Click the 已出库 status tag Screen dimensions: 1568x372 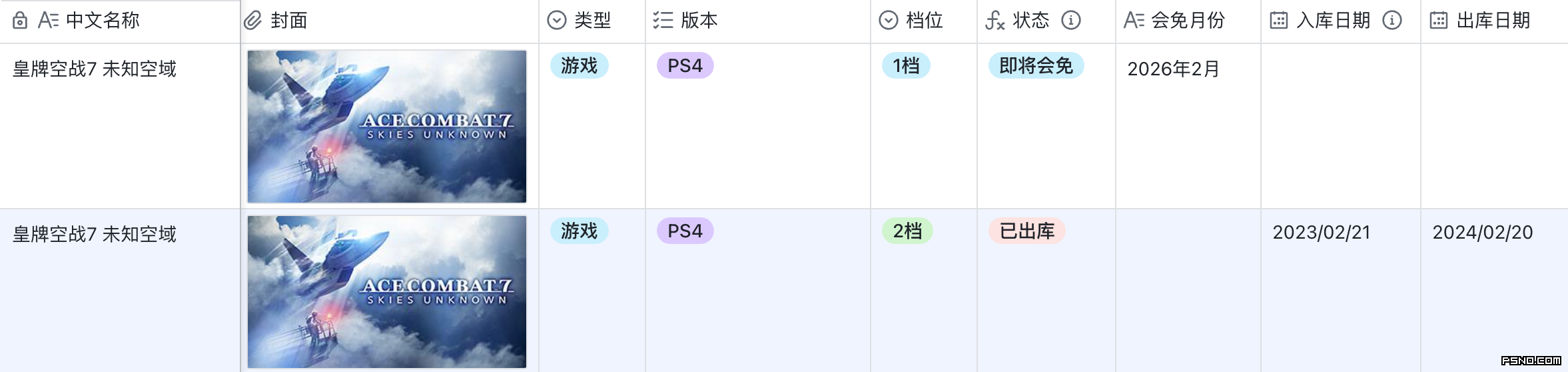click(1026, 231)
